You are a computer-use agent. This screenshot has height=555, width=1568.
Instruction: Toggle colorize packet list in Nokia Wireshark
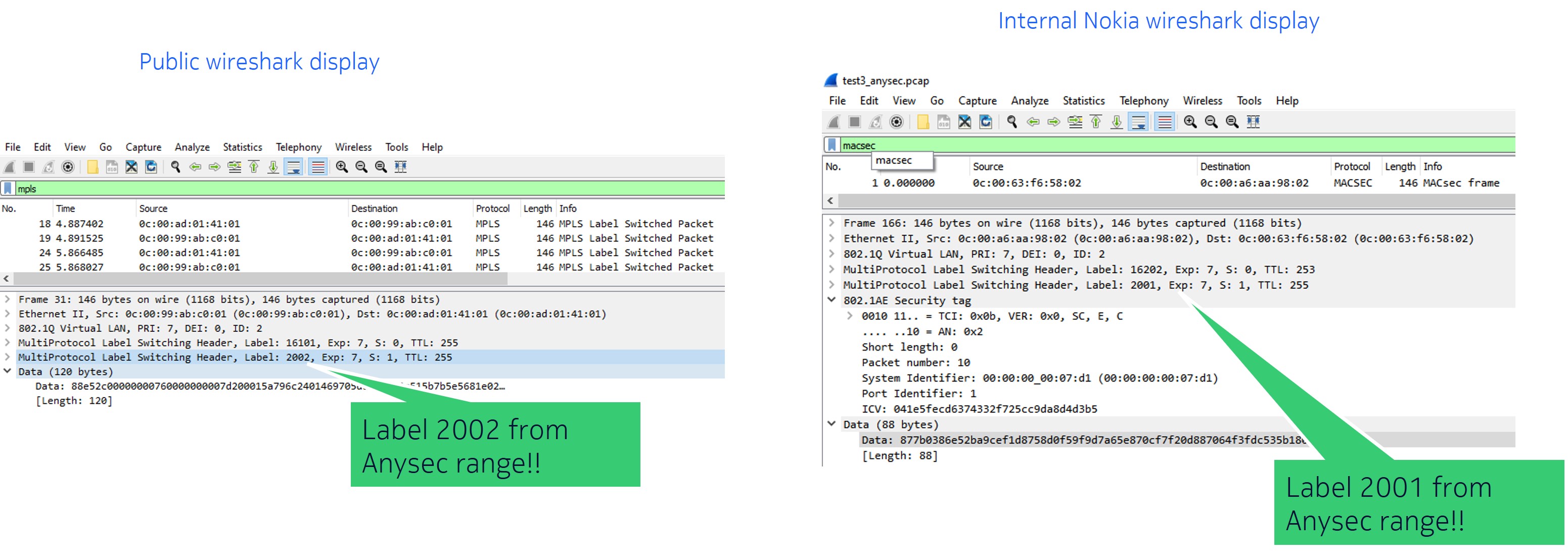point(1164,122)
